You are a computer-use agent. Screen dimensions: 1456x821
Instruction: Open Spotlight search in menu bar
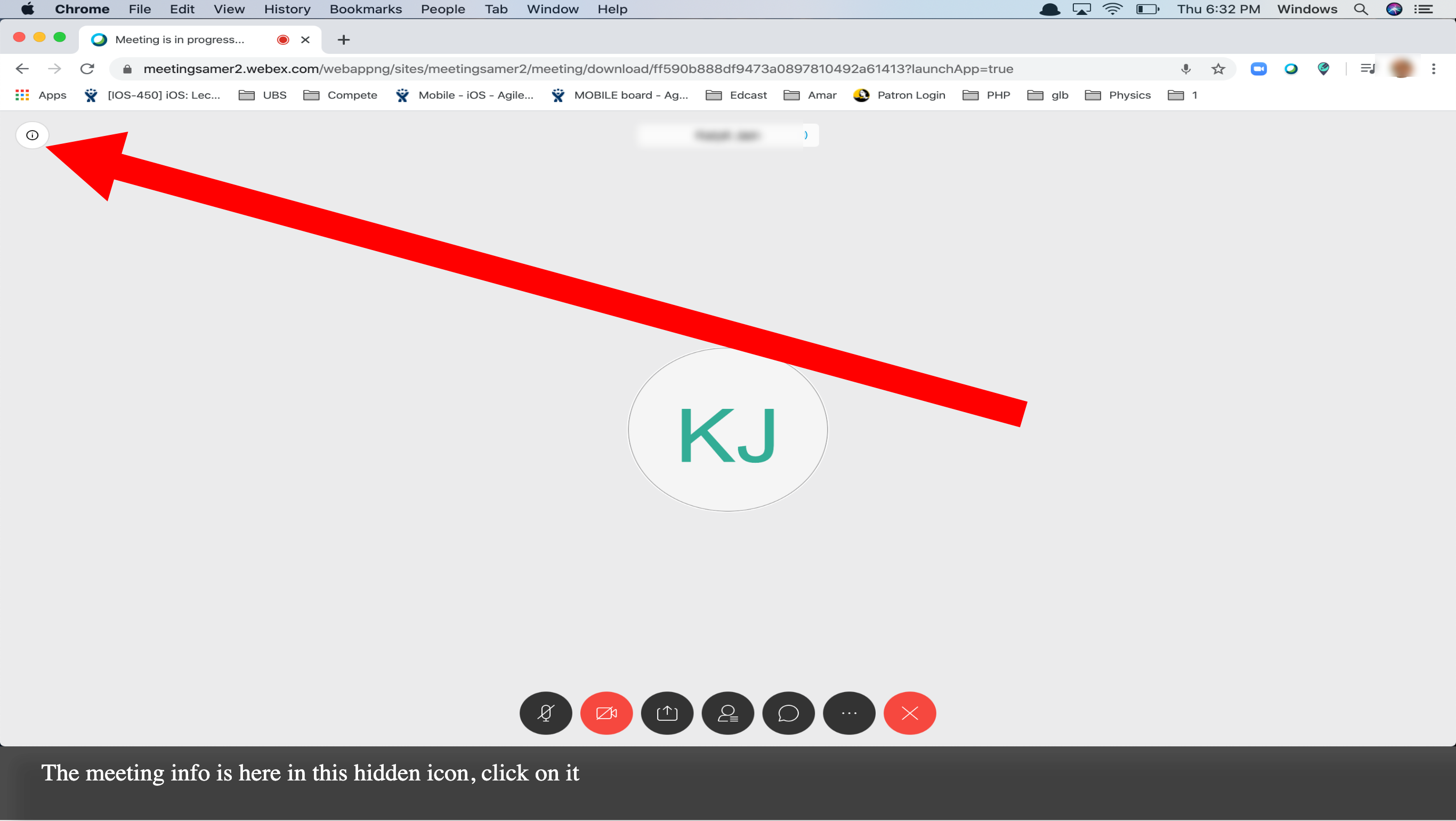click(x=1361, y=9)
